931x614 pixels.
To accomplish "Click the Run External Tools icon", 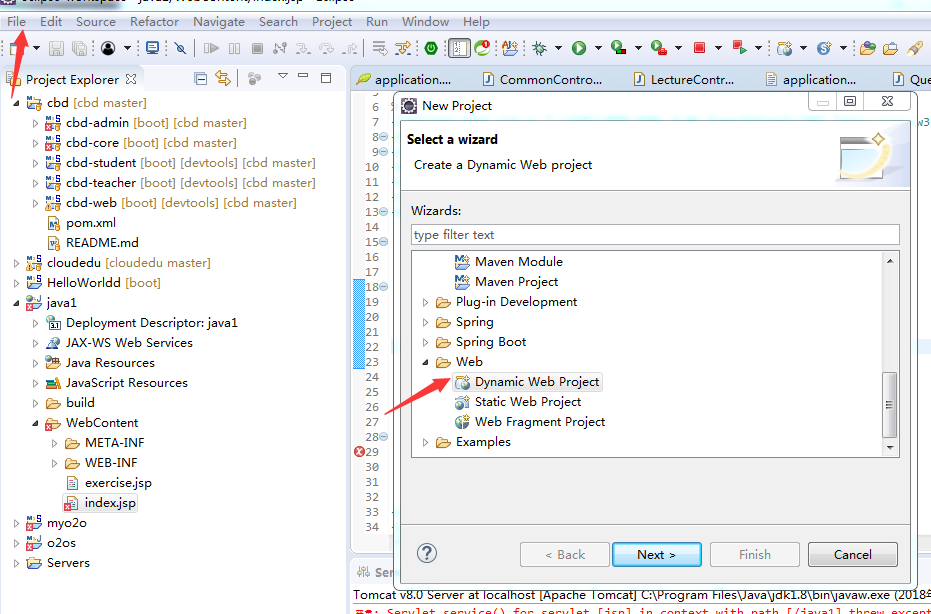I will (x=658, y=48).
